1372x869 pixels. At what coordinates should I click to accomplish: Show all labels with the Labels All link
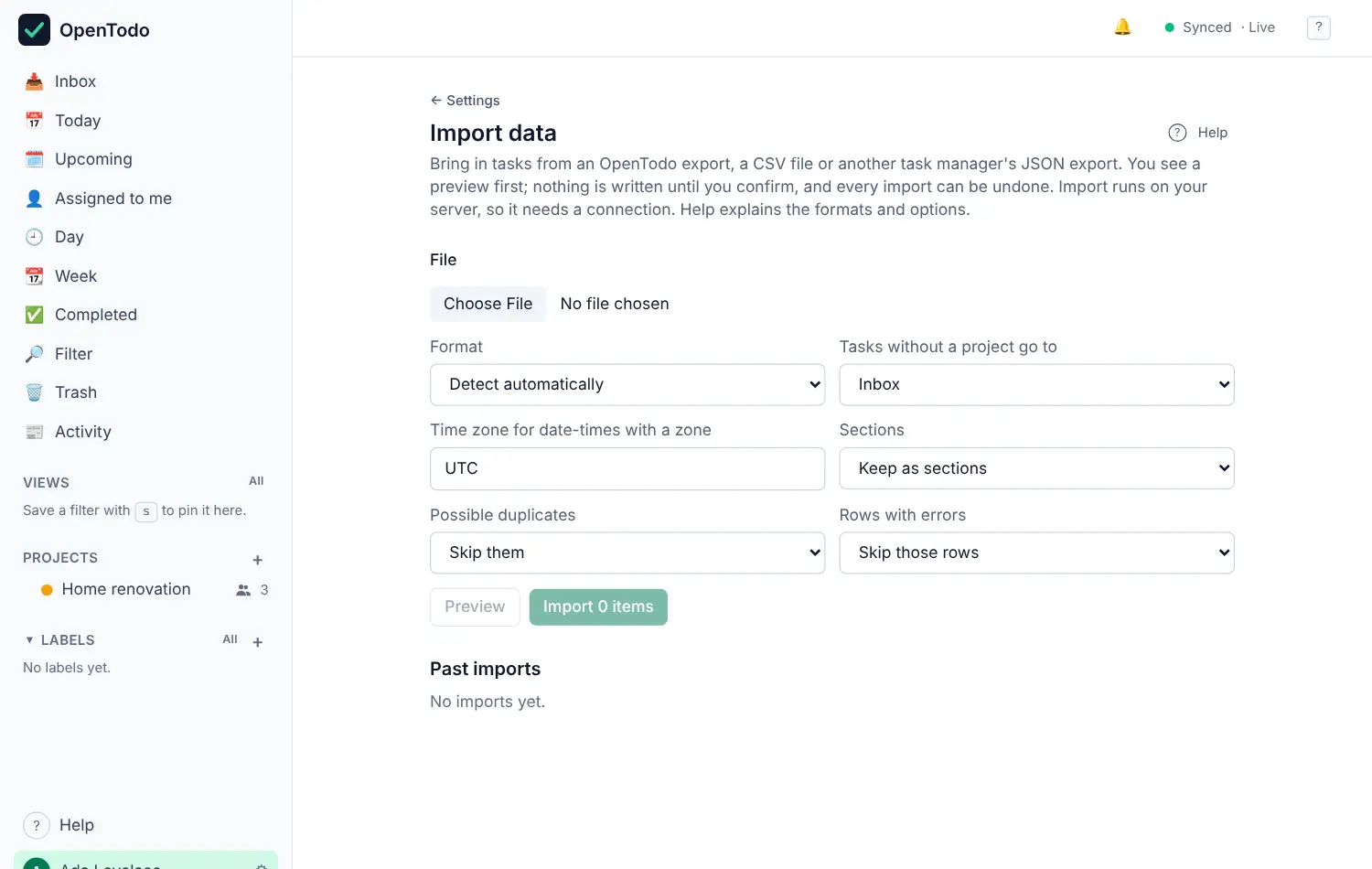click(x=230, y=639)
